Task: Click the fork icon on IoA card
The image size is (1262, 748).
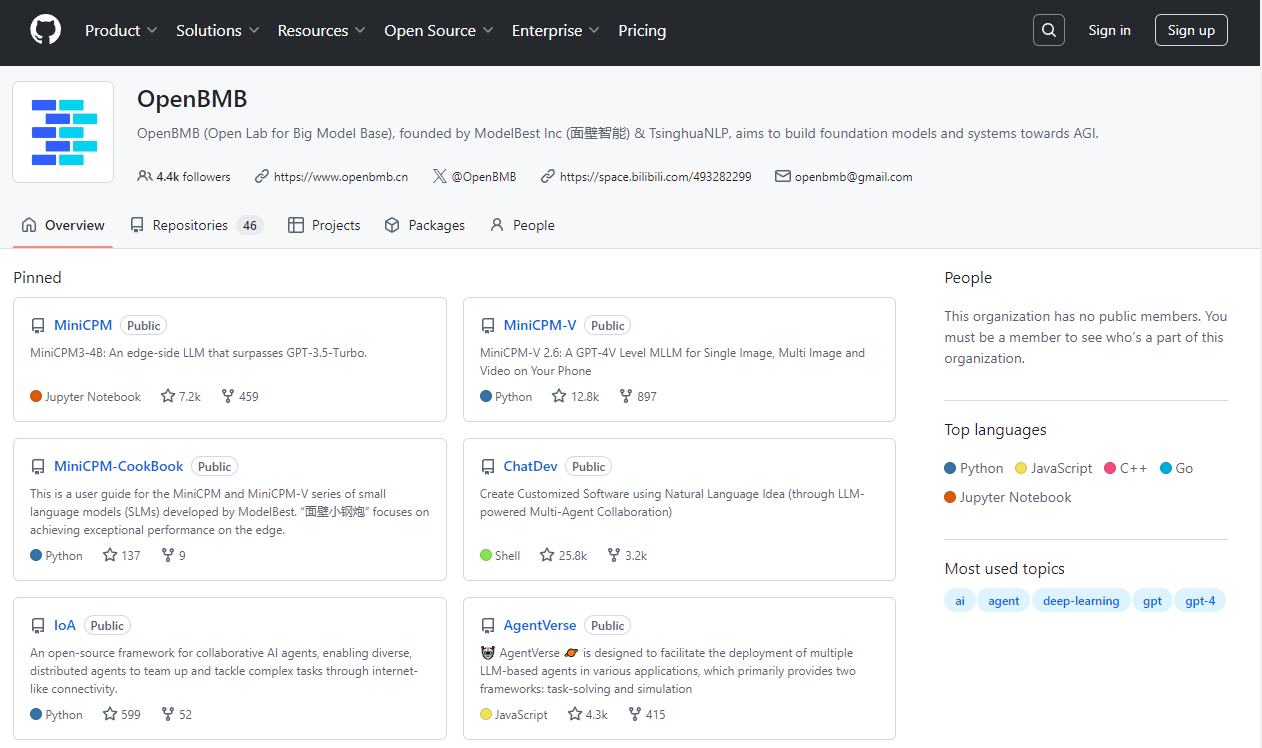Action: [167, 714]
